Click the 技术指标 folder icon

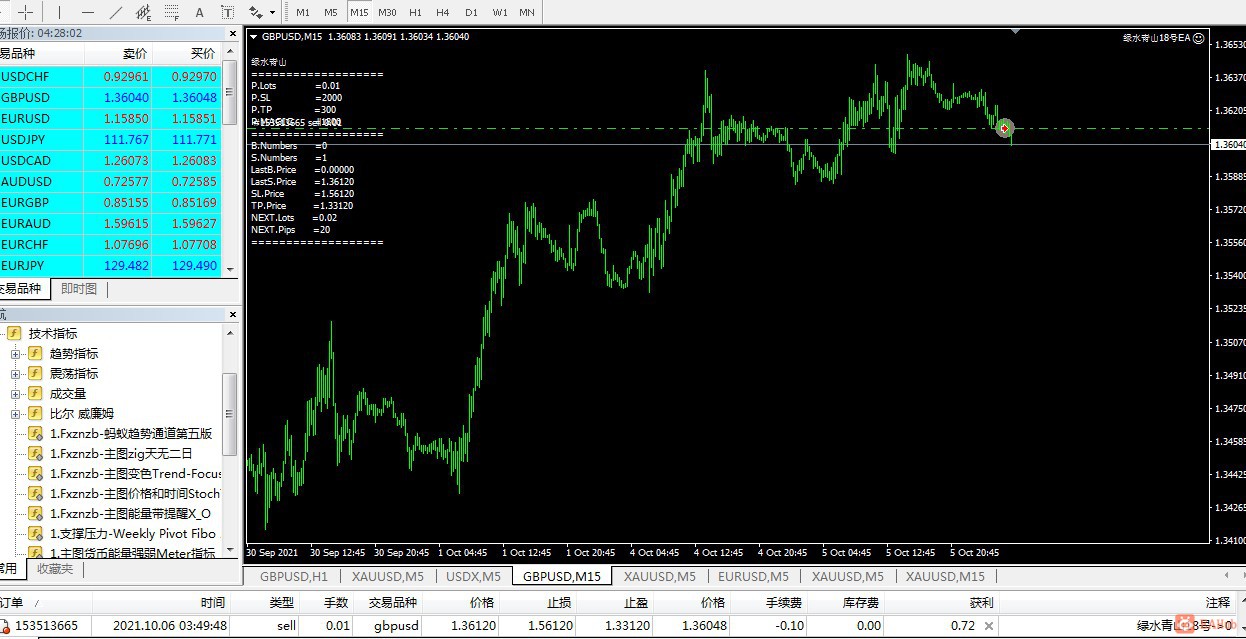pos(14,333)
